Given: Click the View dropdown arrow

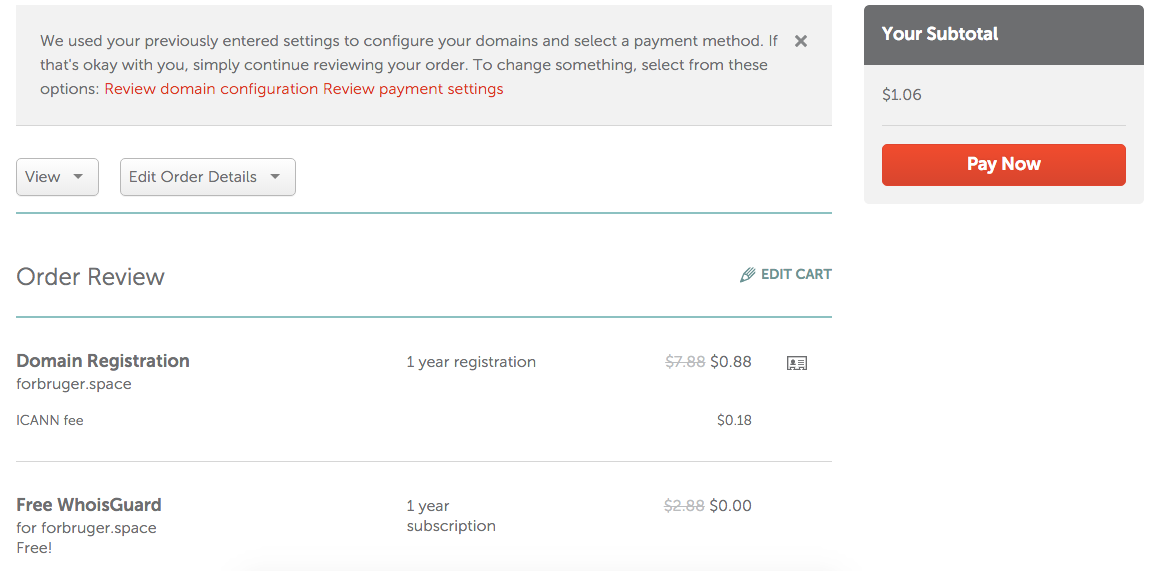Looking at the screenshot, I should [x=78, y=177].
